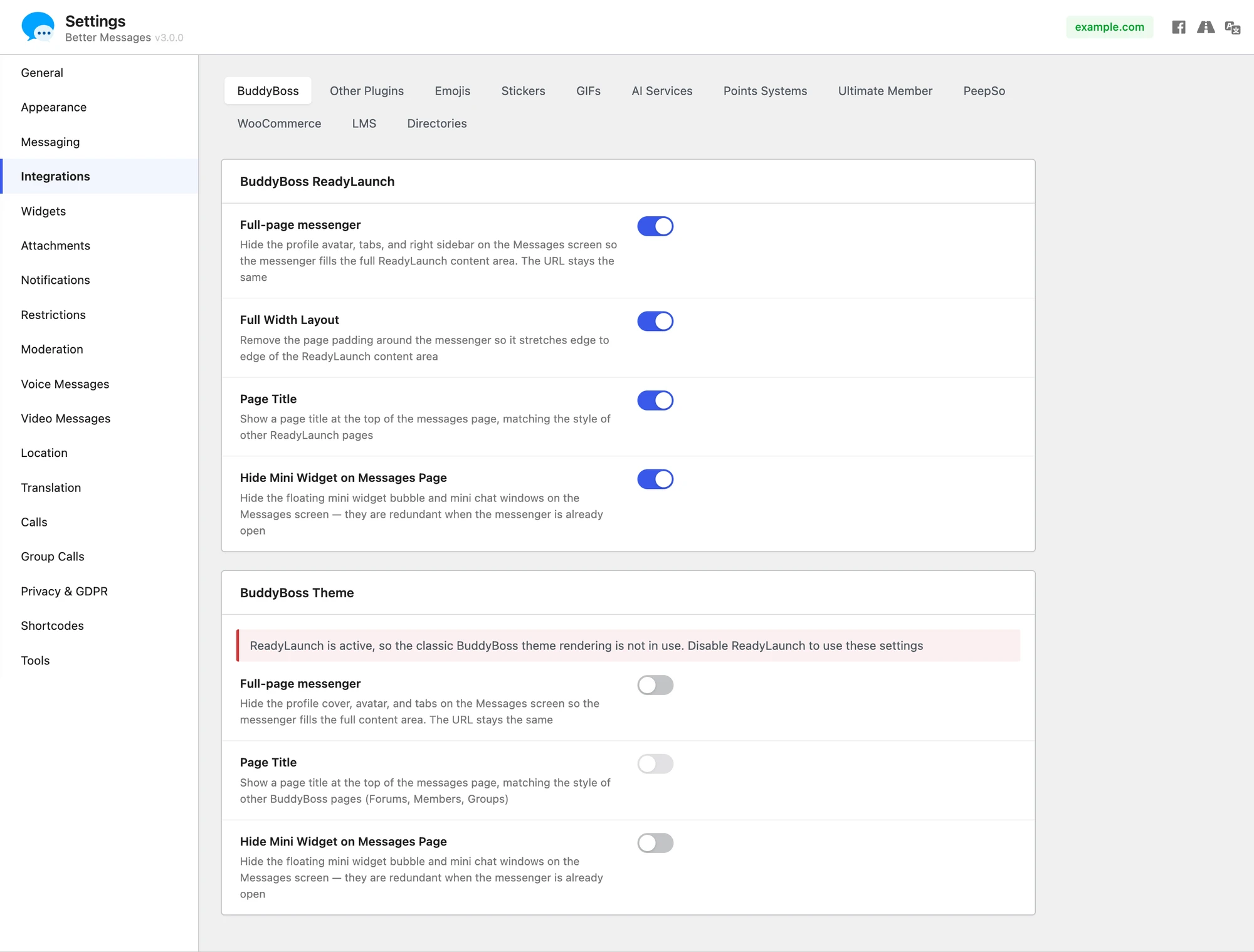Select the BuddyBoss tab

pyautogui.click(x=268, y=91)
